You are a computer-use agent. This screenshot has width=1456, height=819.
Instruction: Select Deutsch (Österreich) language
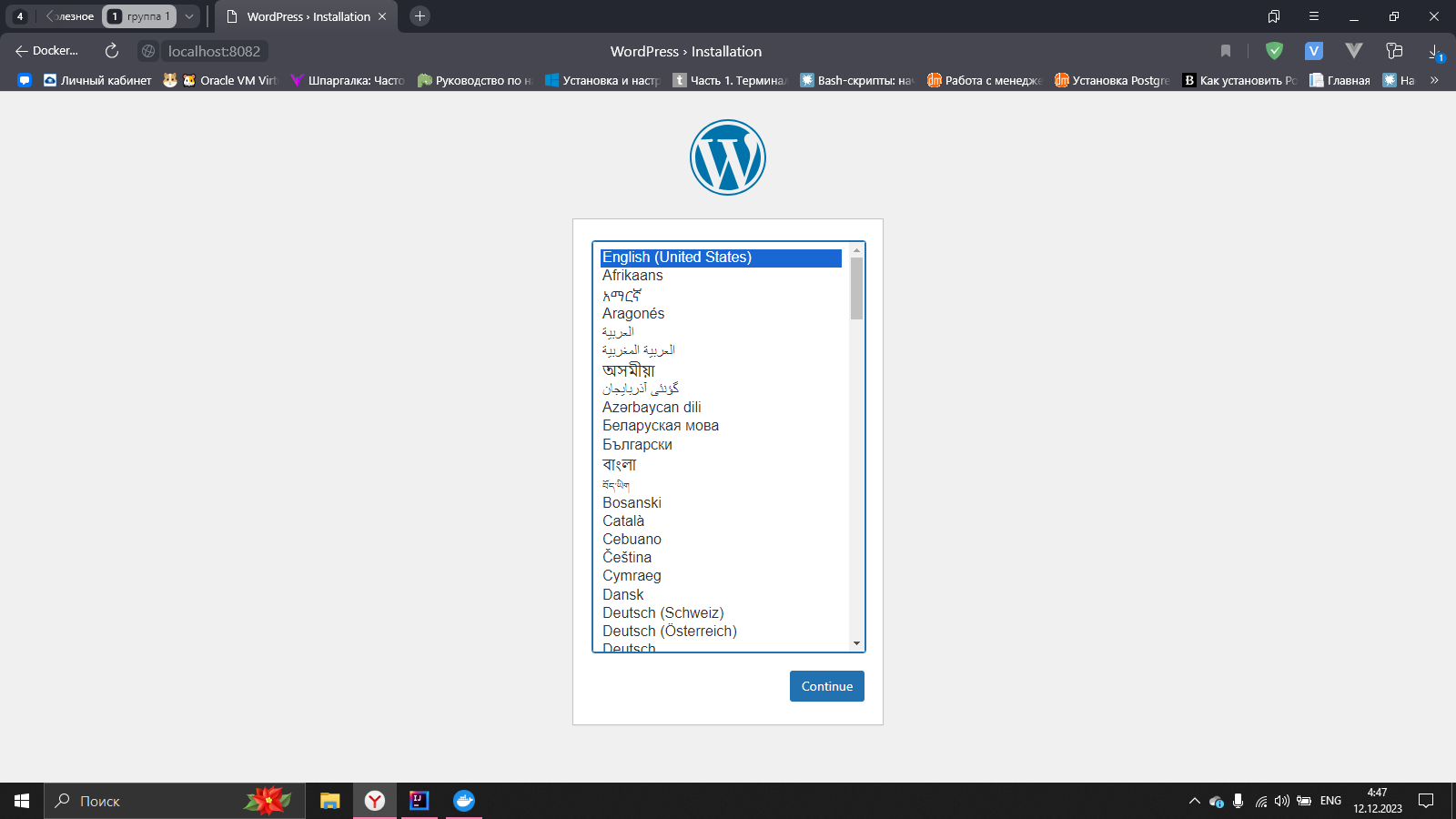pos(721,632)
